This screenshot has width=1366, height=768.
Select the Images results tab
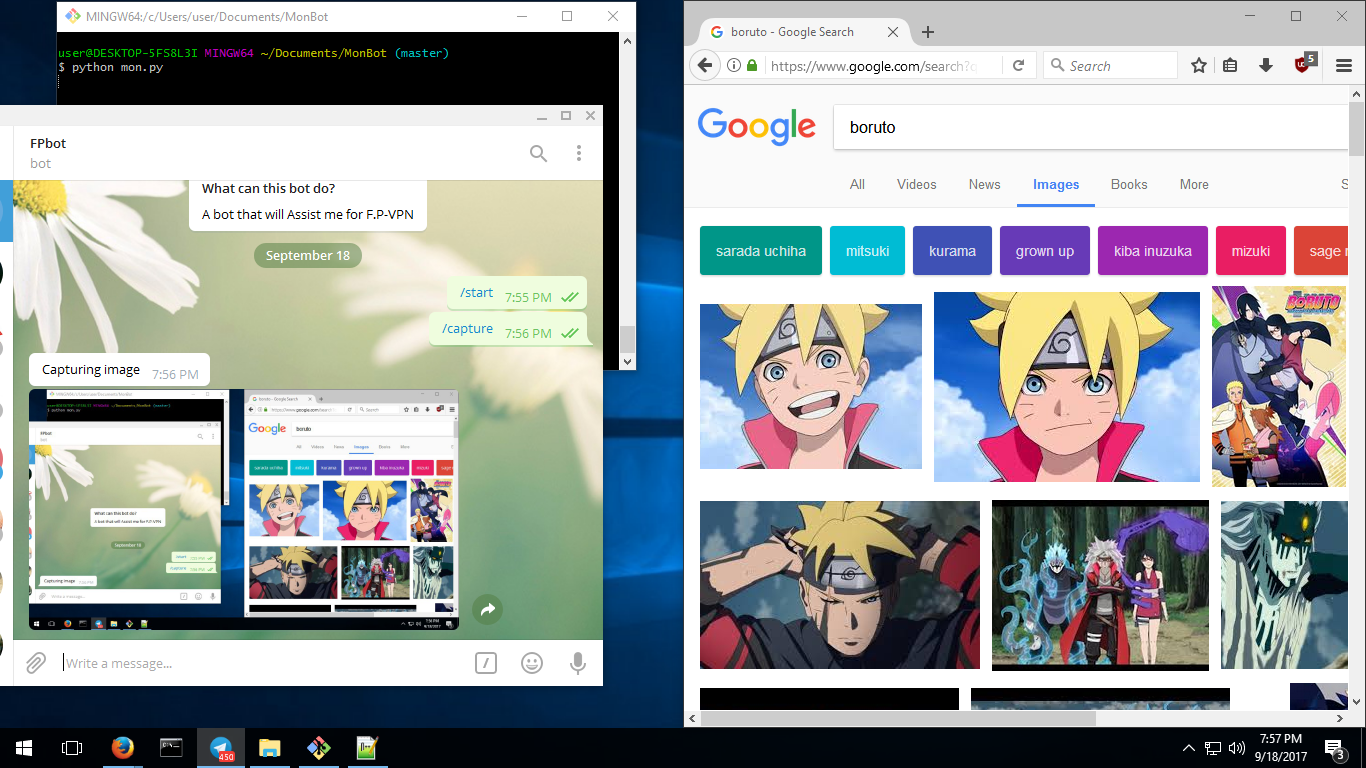tap(1056, 185)
